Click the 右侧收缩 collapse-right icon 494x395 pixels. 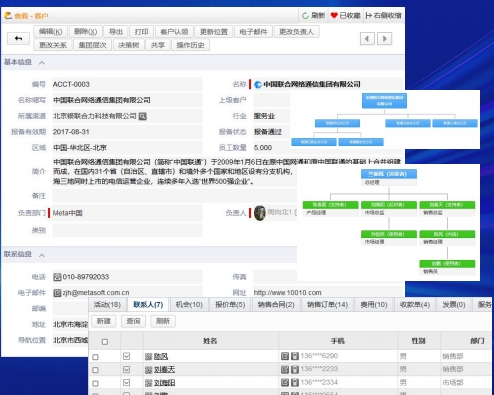(x=369, y=15)
